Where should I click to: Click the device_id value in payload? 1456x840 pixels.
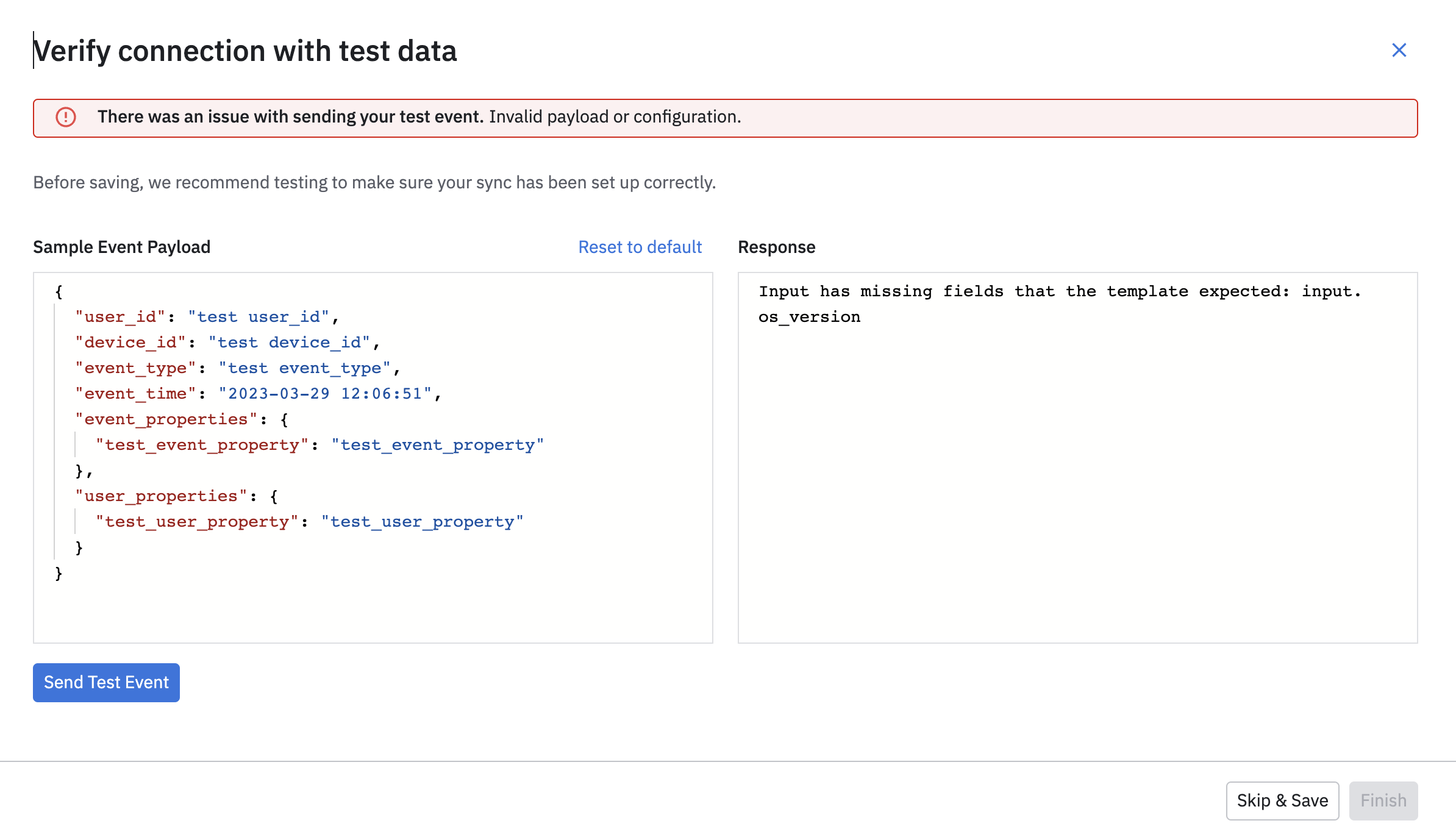pos(290,343)
